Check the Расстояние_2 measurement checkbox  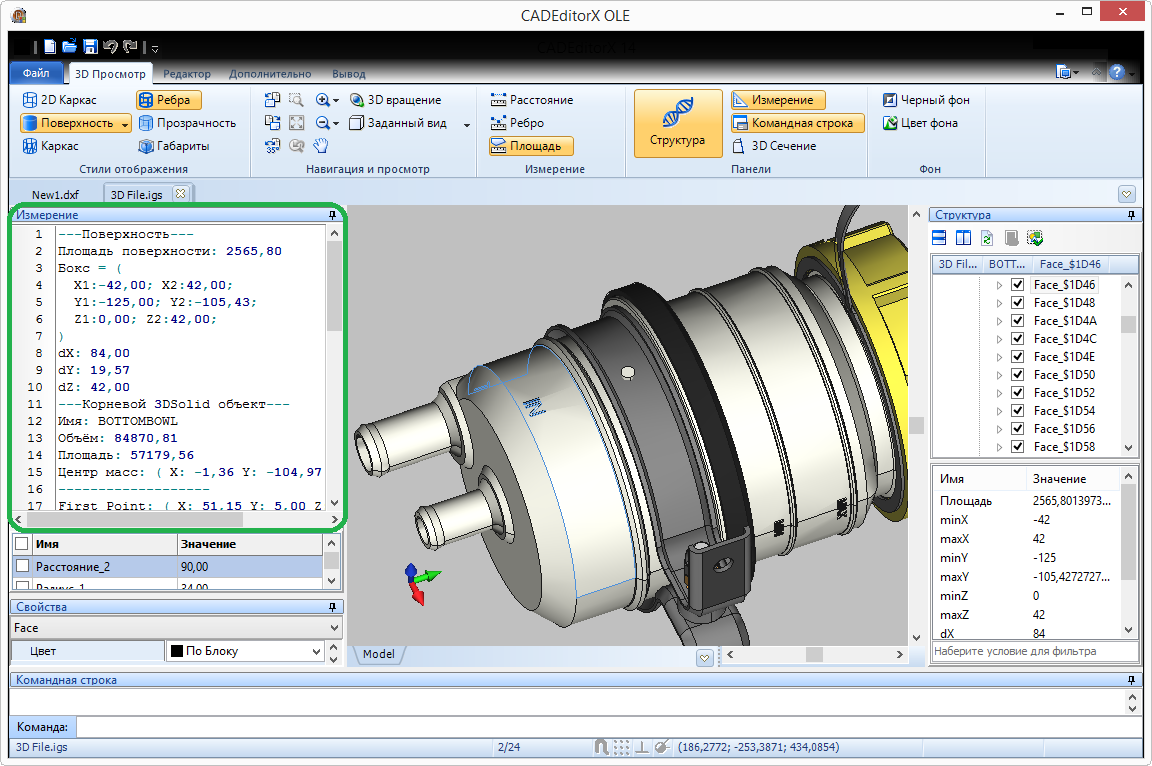click(22, 567)
